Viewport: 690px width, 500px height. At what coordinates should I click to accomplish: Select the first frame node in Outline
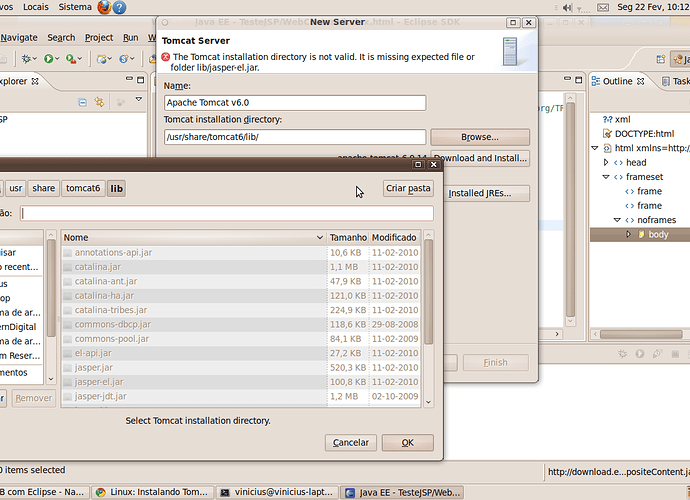(x=649, y=191)
